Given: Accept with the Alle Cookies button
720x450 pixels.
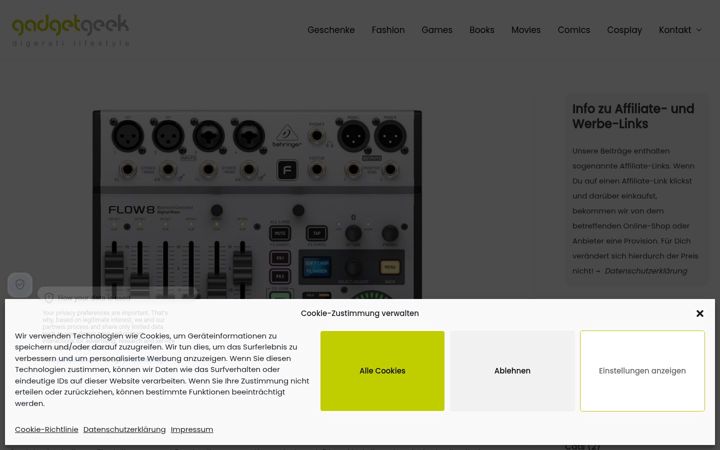Looking at the screenshot, I should tap(382, 371).
